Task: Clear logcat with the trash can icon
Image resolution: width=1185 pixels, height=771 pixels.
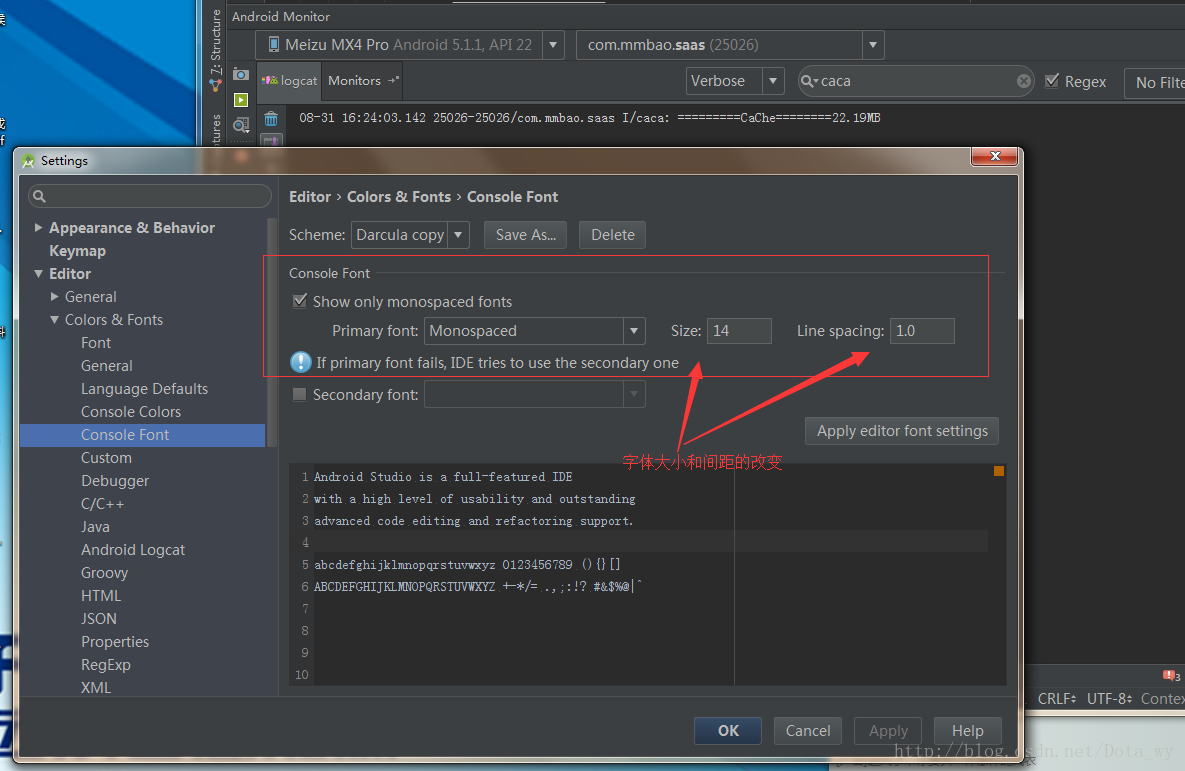Action: (x=271, y=119)
